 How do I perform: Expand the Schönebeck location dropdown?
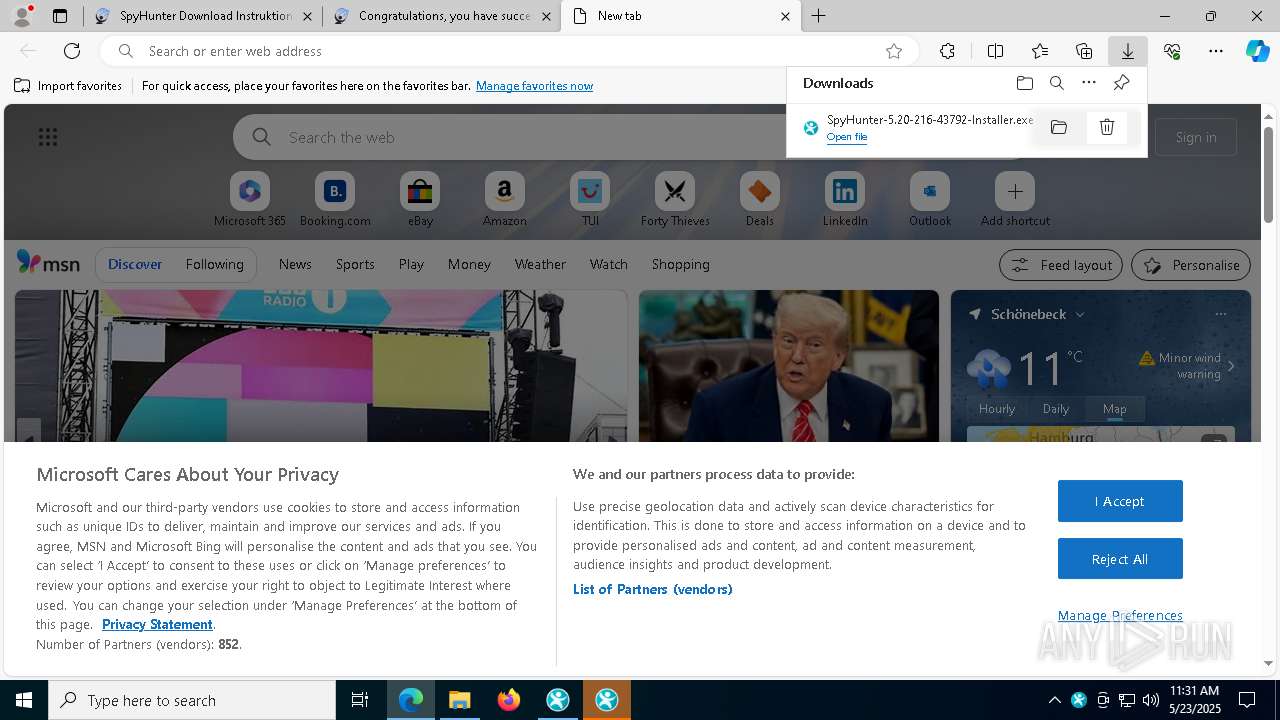1080,314
